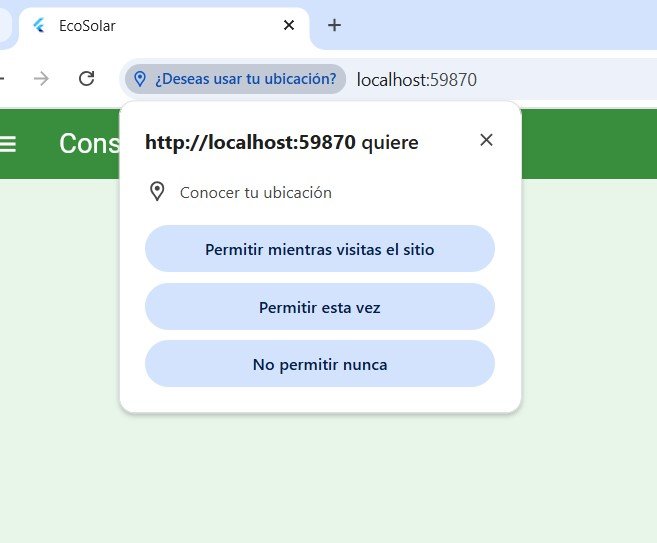Click the location pin icon in popup
This screenshot has width=657, height=543.
157,191
